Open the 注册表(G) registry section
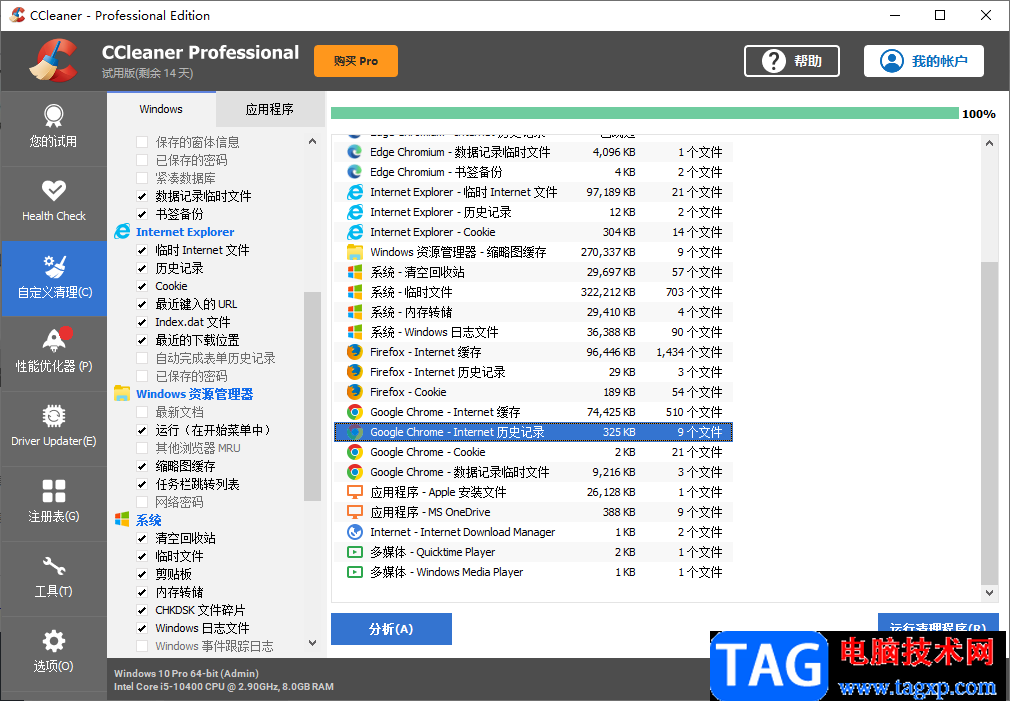Viewport: 1010px width, 701px height. (x=53, y=503)
